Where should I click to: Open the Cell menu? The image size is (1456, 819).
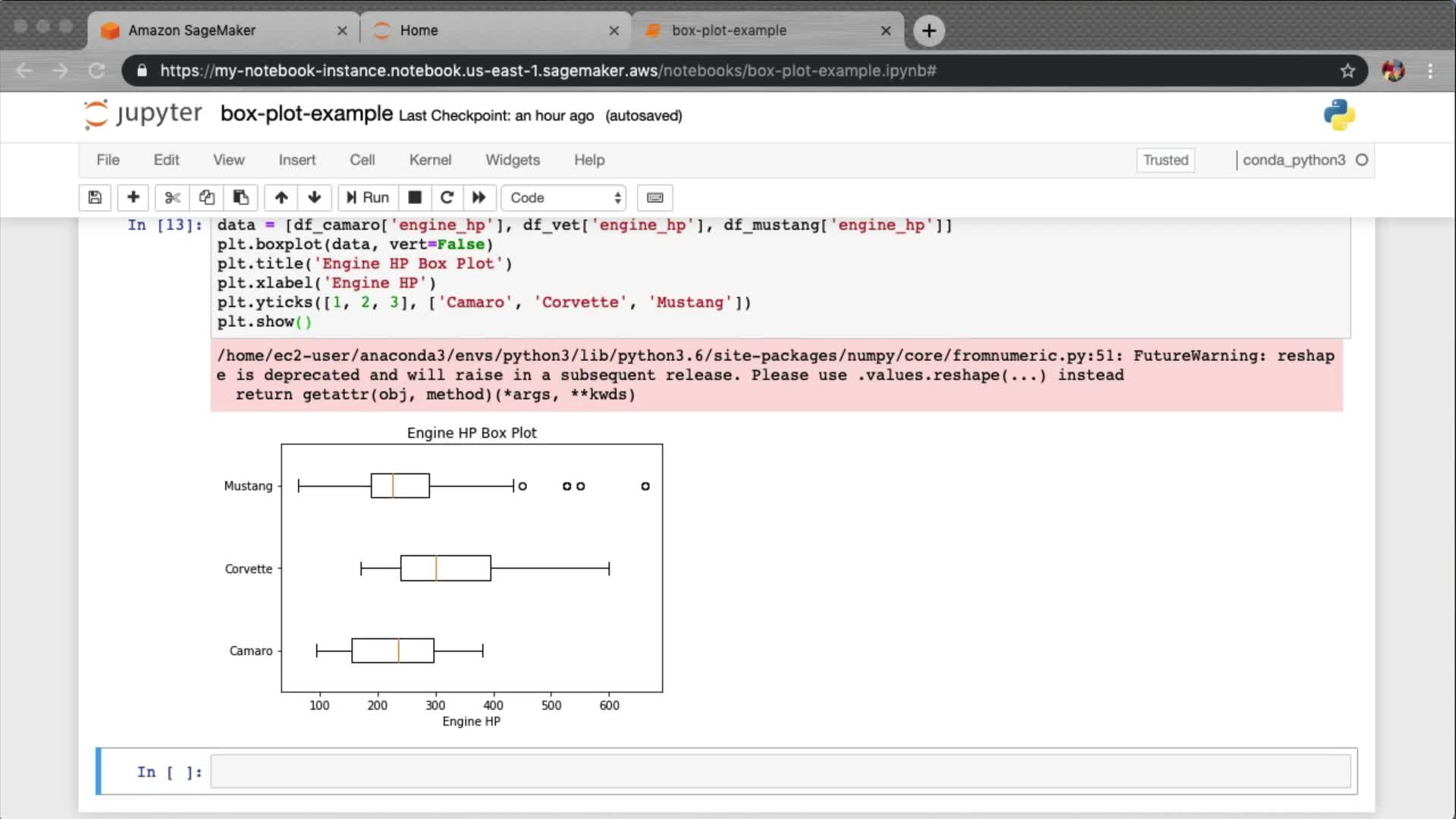click(362, 160)
